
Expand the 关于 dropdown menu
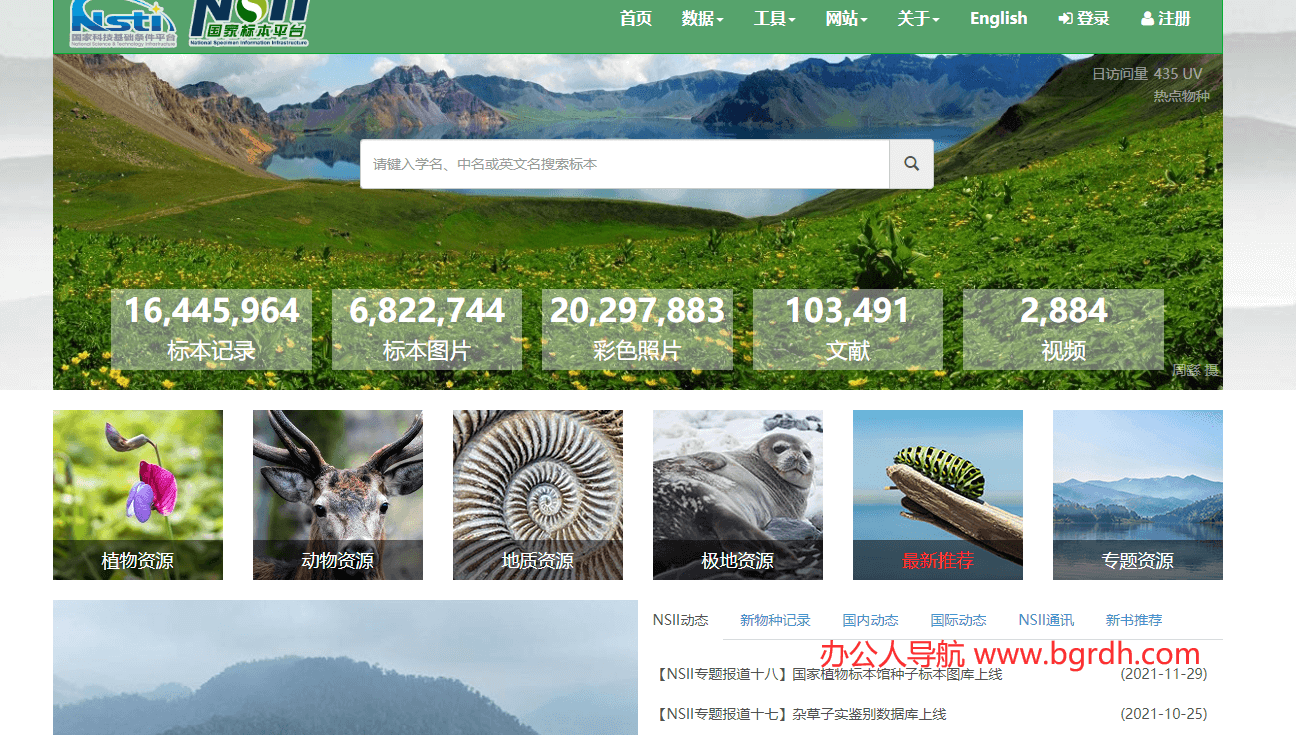pyautogui.click(x=918, y=19)
